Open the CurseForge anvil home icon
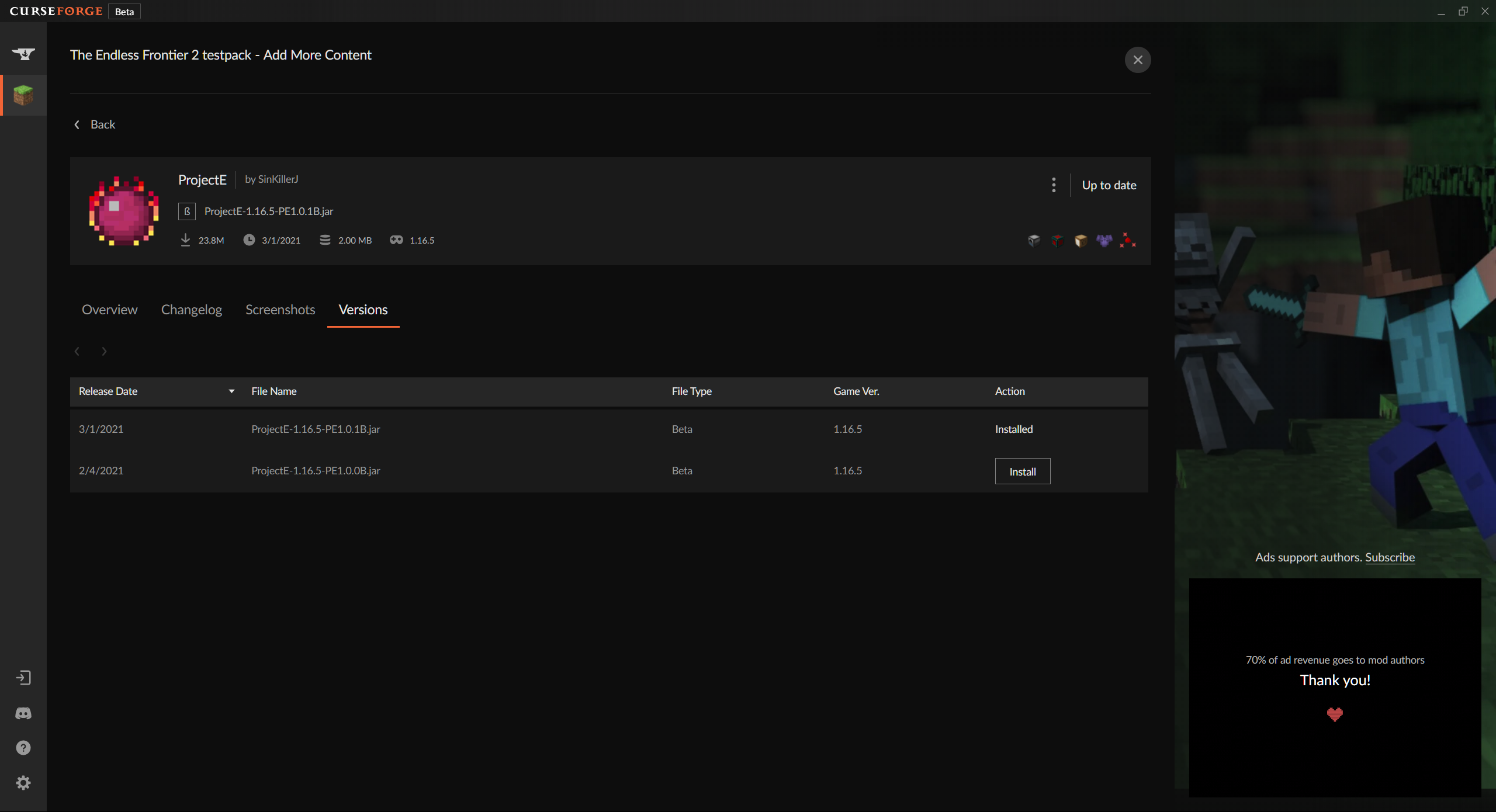The width and height of the screenshot is (1496, 812). click(23, 54)
